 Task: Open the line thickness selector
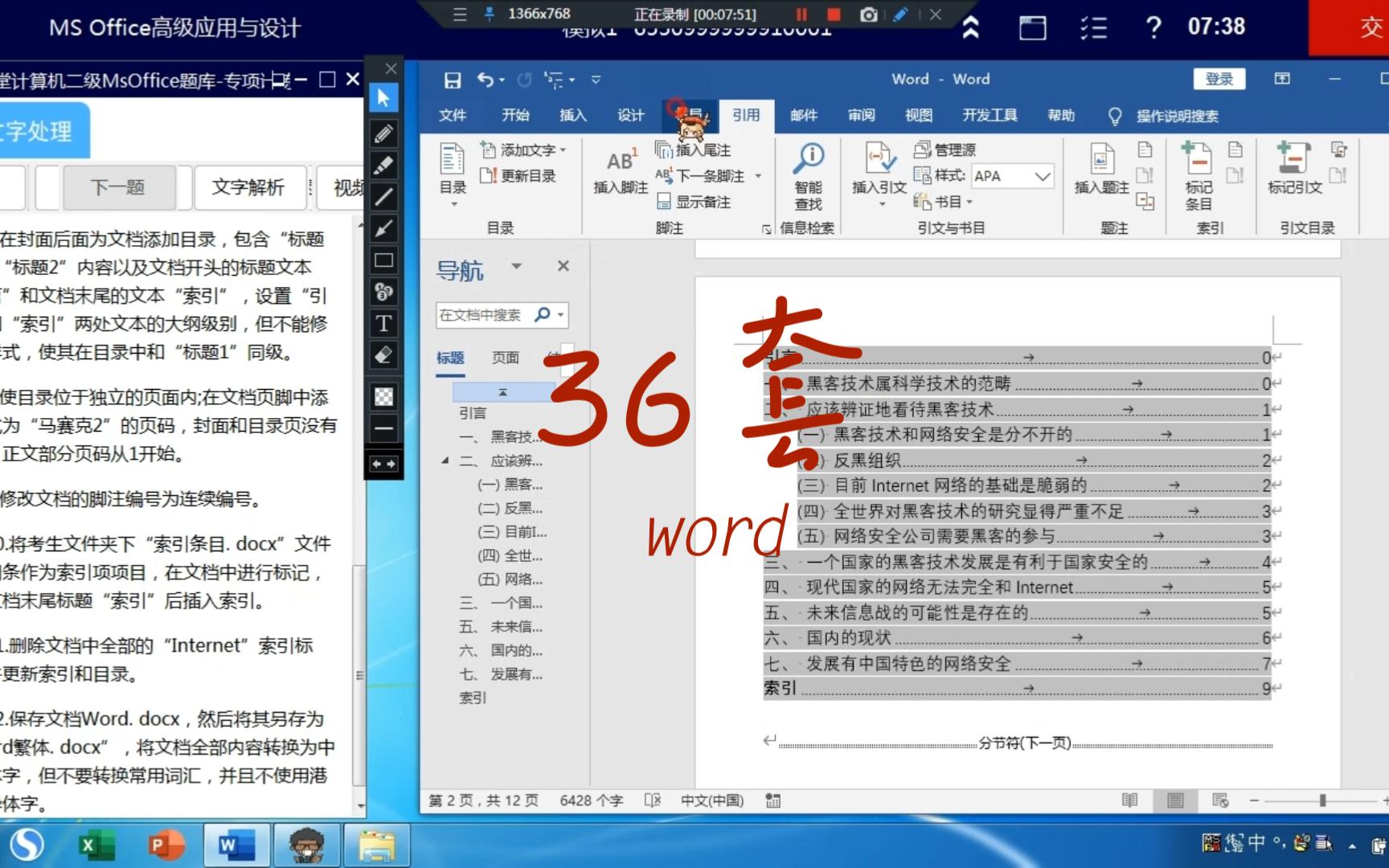pyautogui.click(x=383, y=428)
